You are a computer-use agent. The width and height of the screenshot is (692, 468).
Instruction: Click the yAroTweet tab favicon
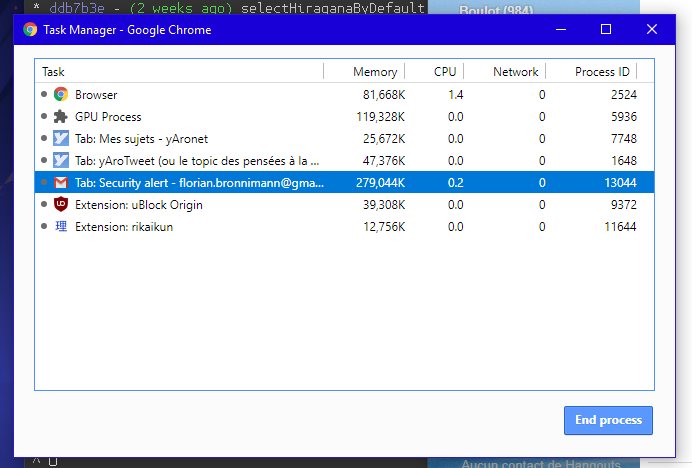[x=60, y=161]
